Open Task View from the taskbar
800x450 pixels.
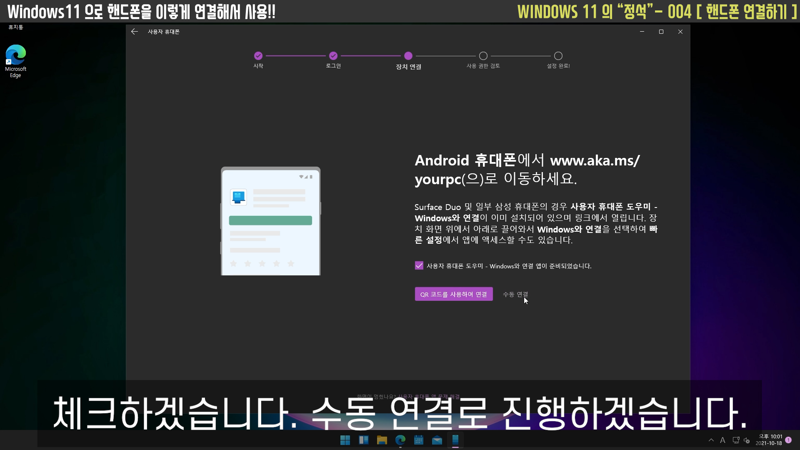[x=363, y=440]
